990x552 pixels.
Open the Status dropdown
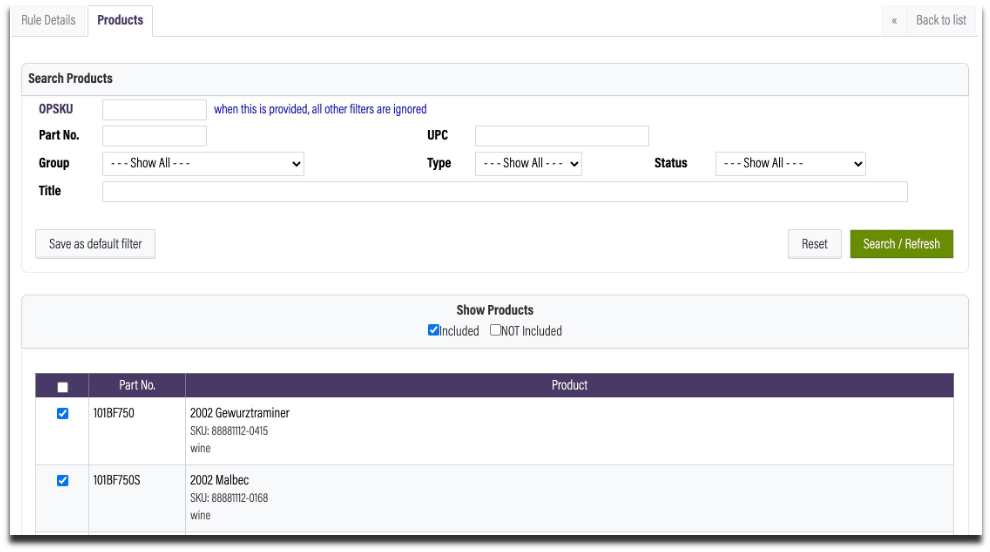point(790,164)
